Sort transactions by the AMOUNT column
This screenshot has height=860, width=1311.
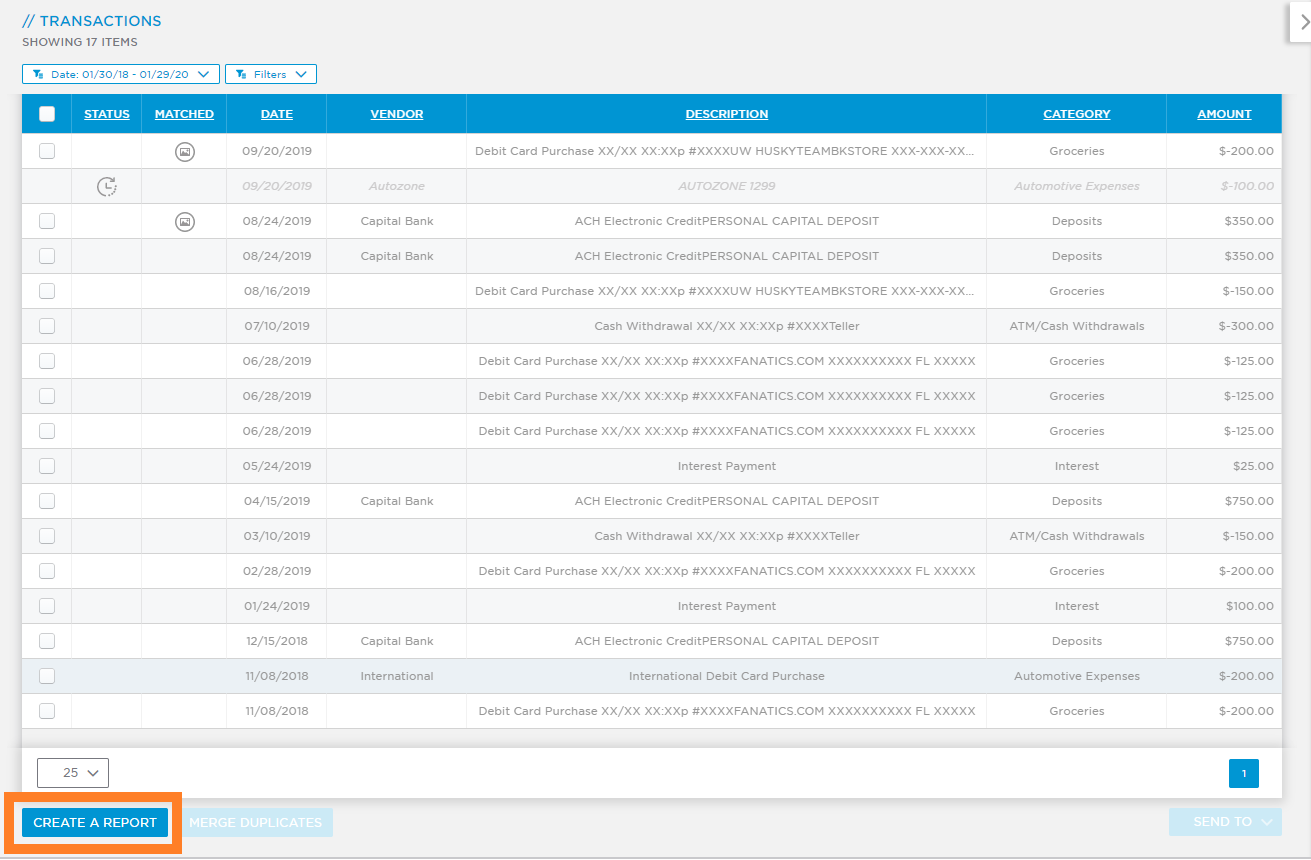(1223, 113)
